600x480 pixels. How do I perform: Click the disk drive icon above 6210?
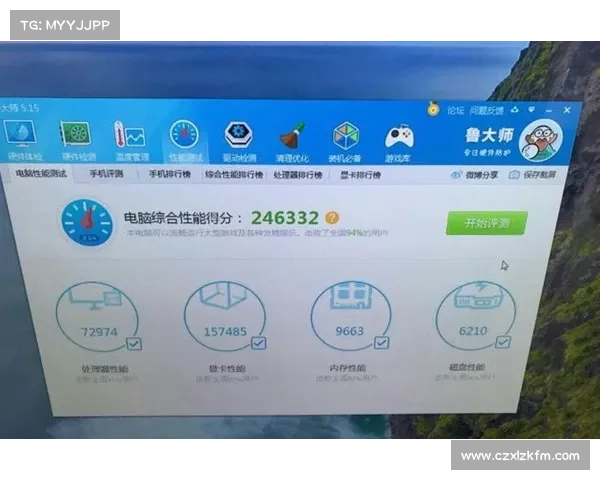tap(478, 296)
